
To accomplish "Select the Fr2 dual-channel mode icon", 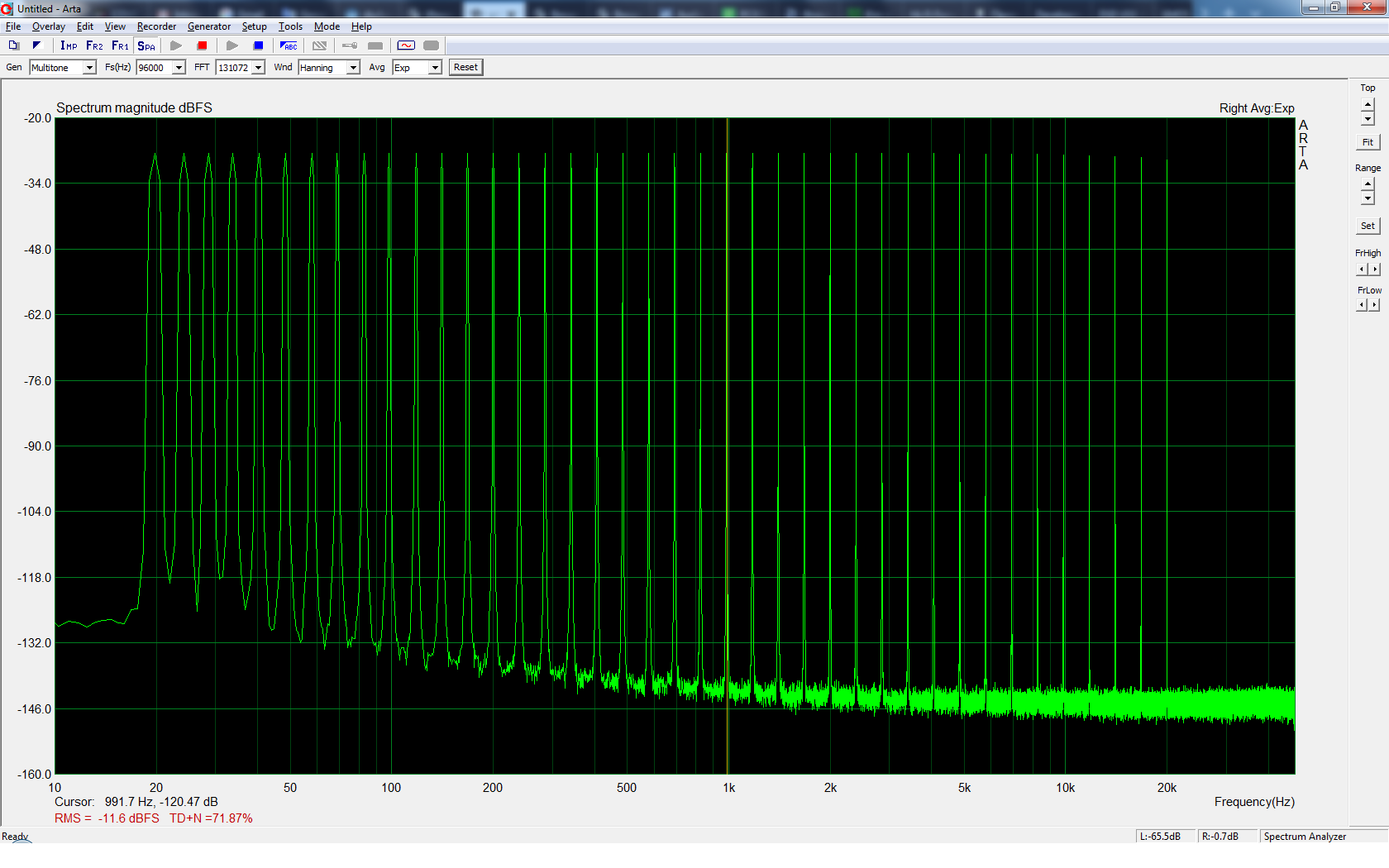I will (94, 45).
